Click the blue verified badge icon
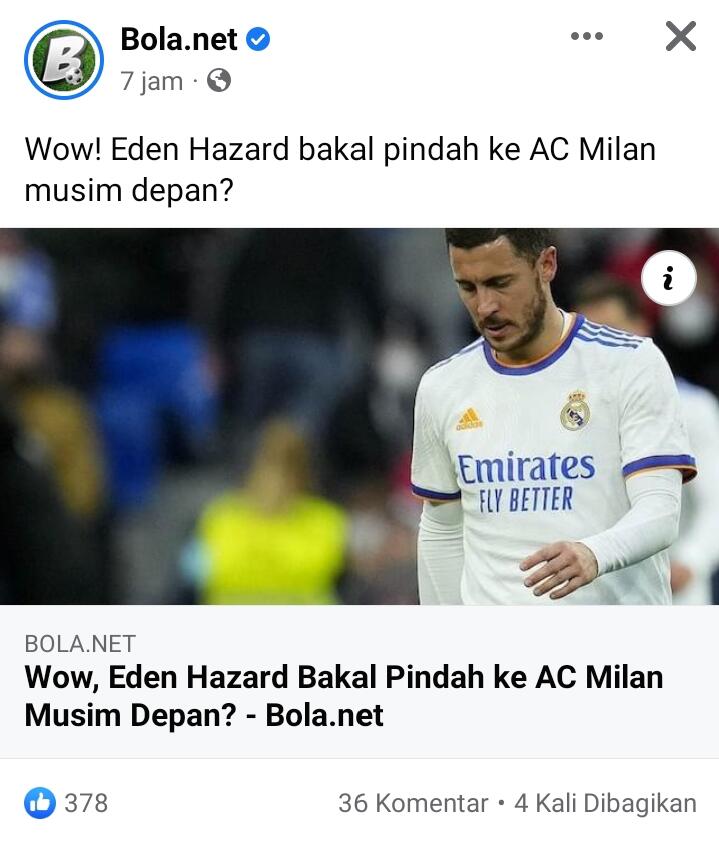This screenshot has height=843, width=719. click(258, 39)
